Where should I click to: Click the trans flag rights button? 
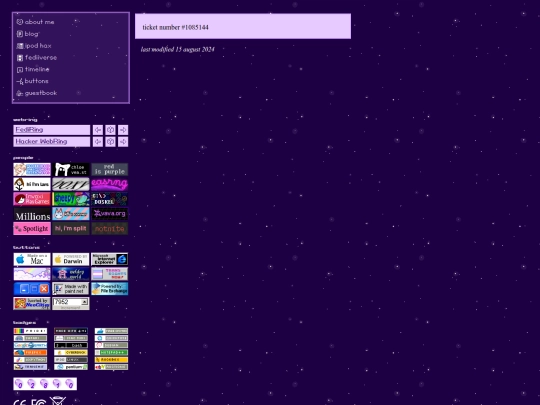click(110, 274)
